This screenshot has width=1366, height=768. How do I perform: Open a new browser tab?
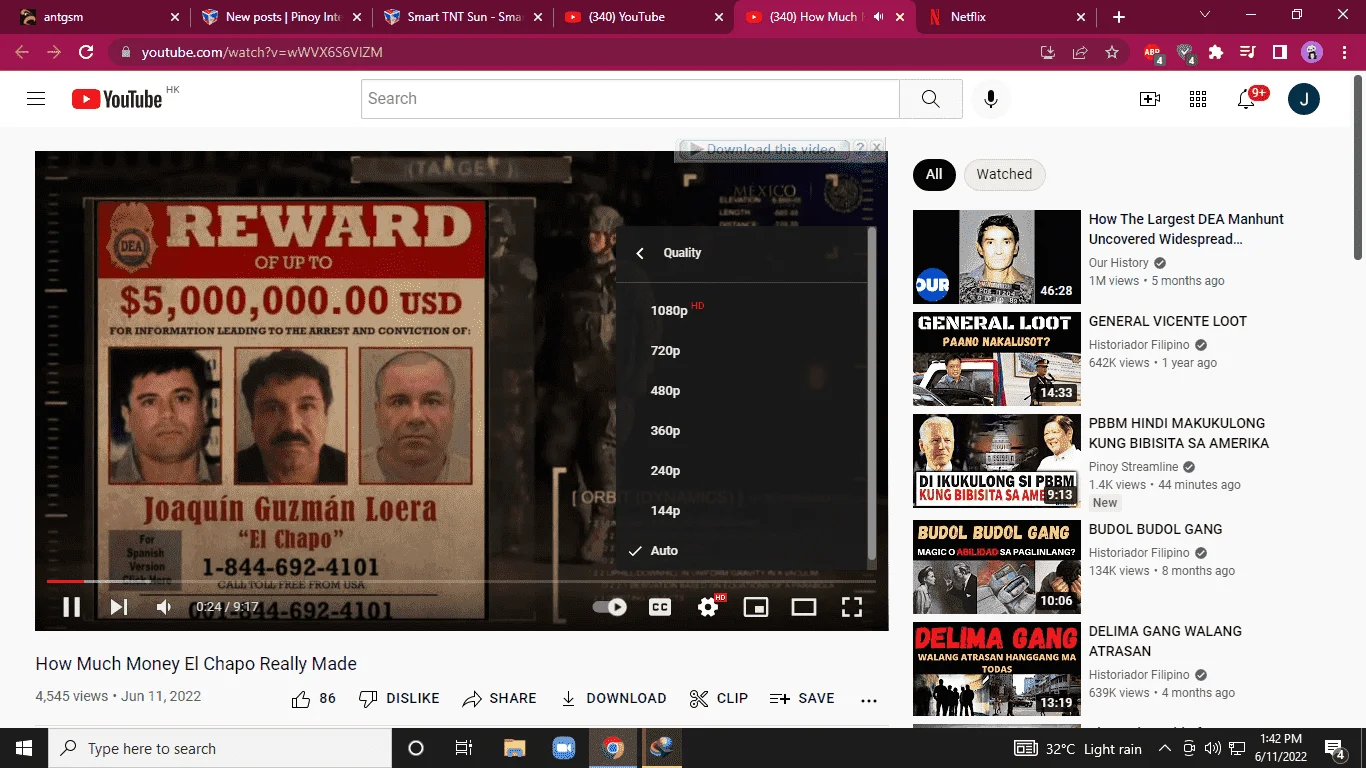point(1119,17)
